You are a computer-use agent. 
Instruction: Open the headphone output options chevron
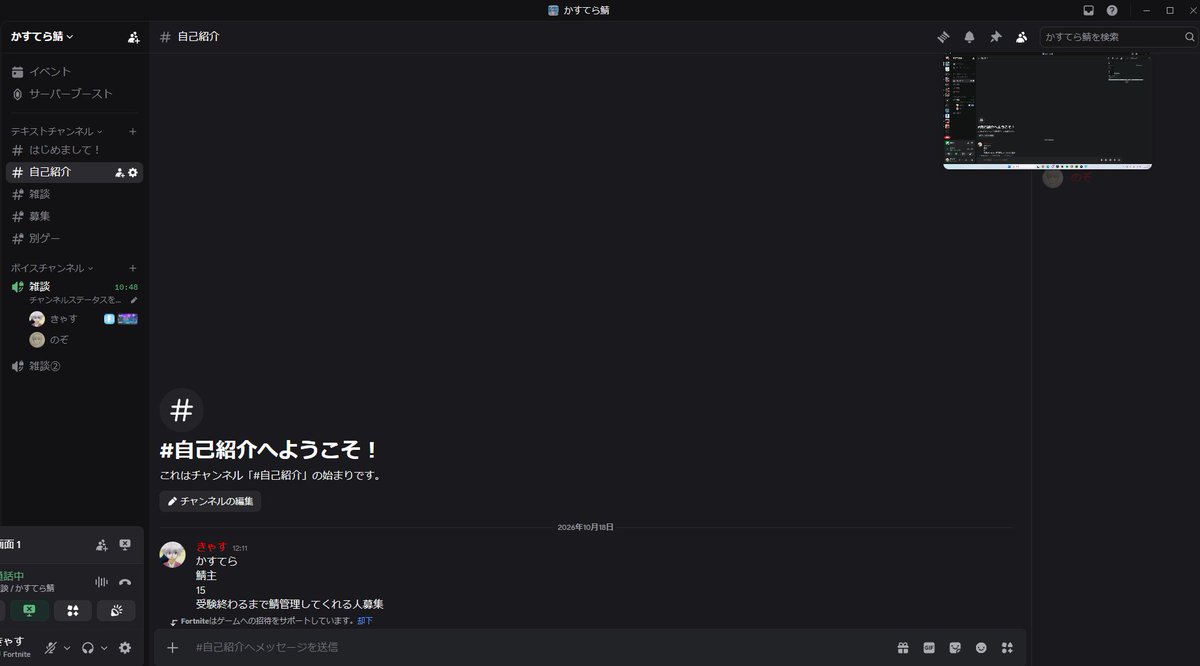(x=104, y=648)
